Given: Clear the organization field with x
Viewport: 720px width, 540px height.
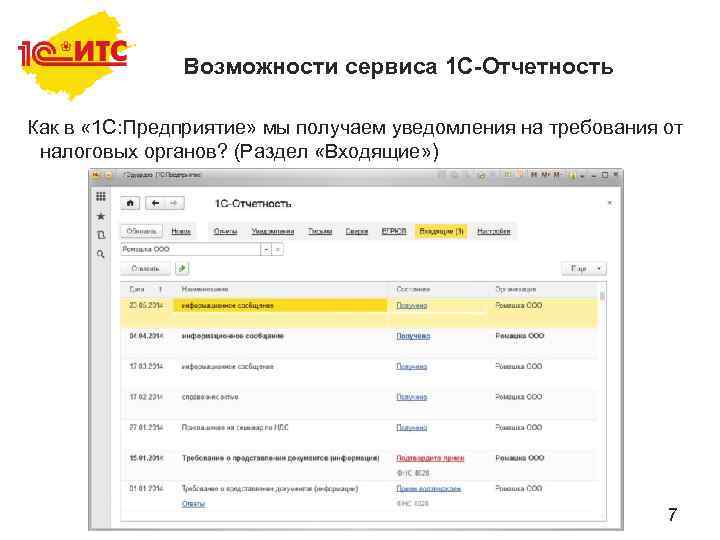Looking at the screenshot, I should point(278,249).
